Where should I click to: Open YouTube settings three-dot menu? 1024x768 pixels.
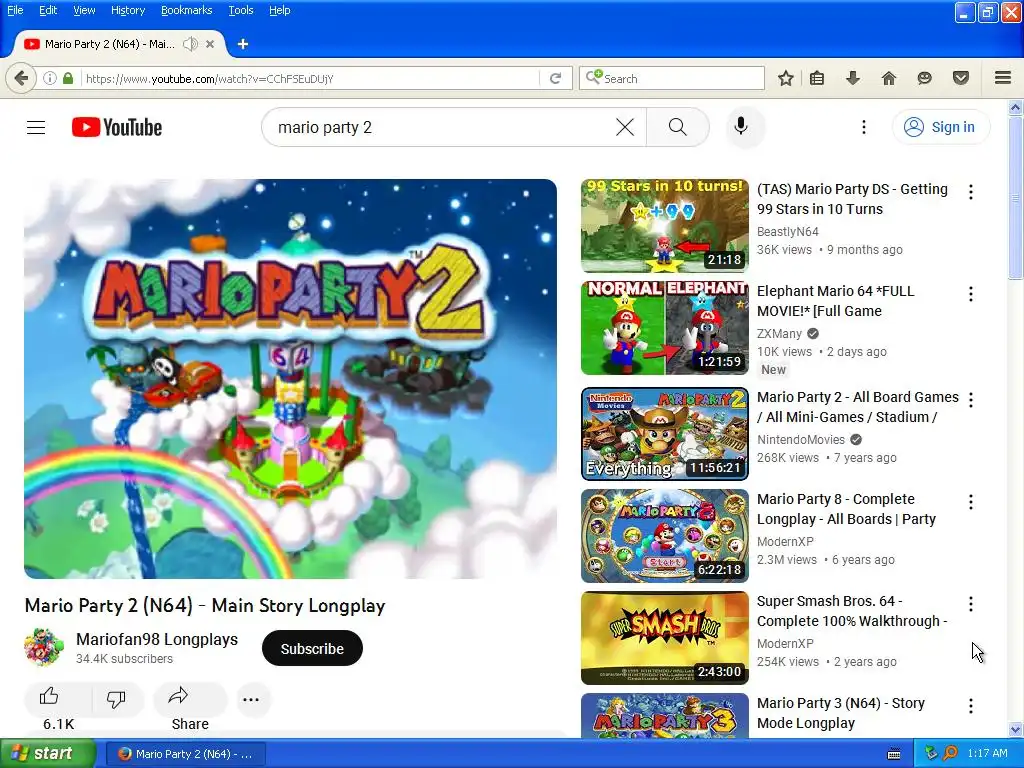pos(864,127)
